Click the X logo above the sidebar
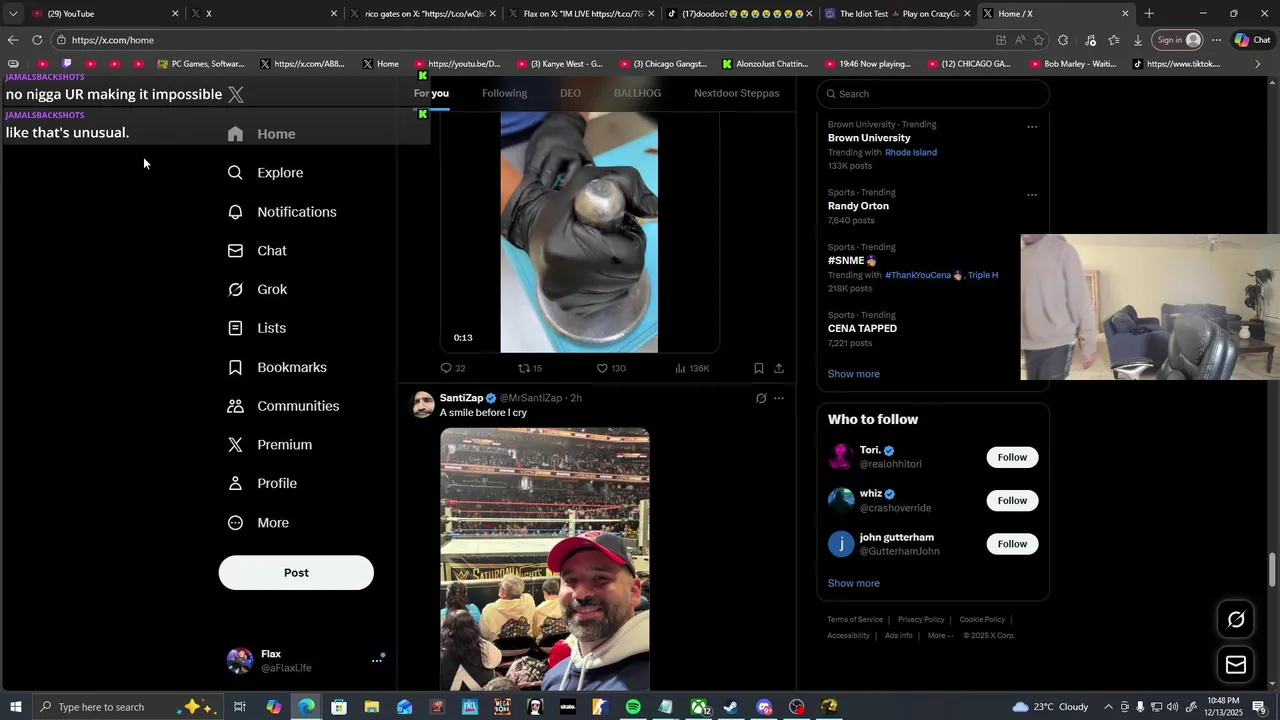1280x720 pixels. tap(235, 94)
